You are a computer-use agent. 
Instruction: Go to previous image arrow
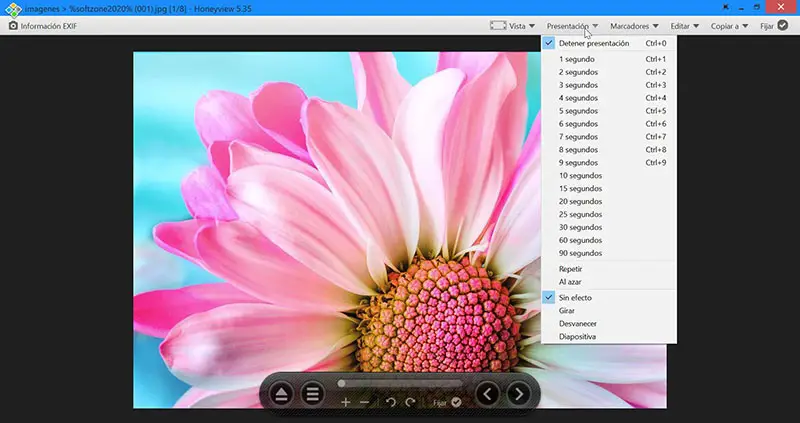[487, 394]
